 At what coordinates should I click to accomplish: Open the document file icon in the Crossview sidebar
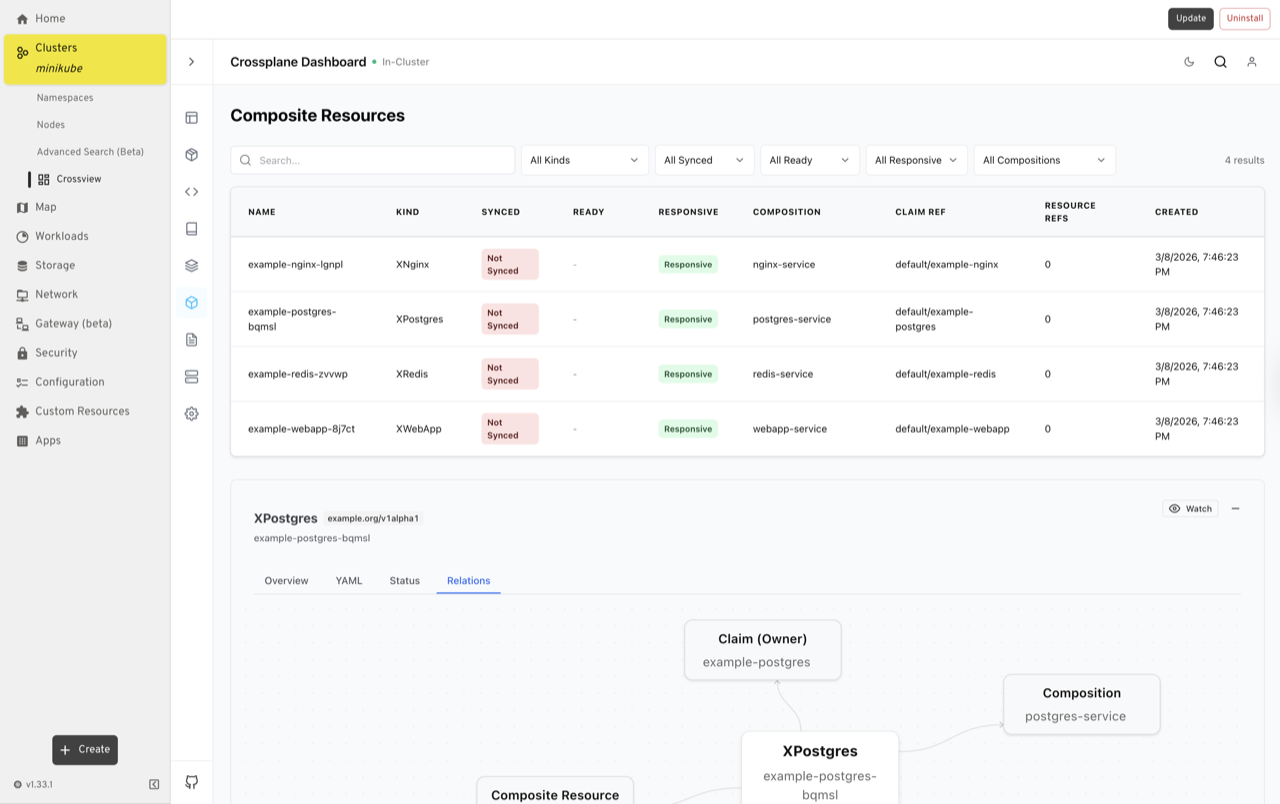pos(191,340)
